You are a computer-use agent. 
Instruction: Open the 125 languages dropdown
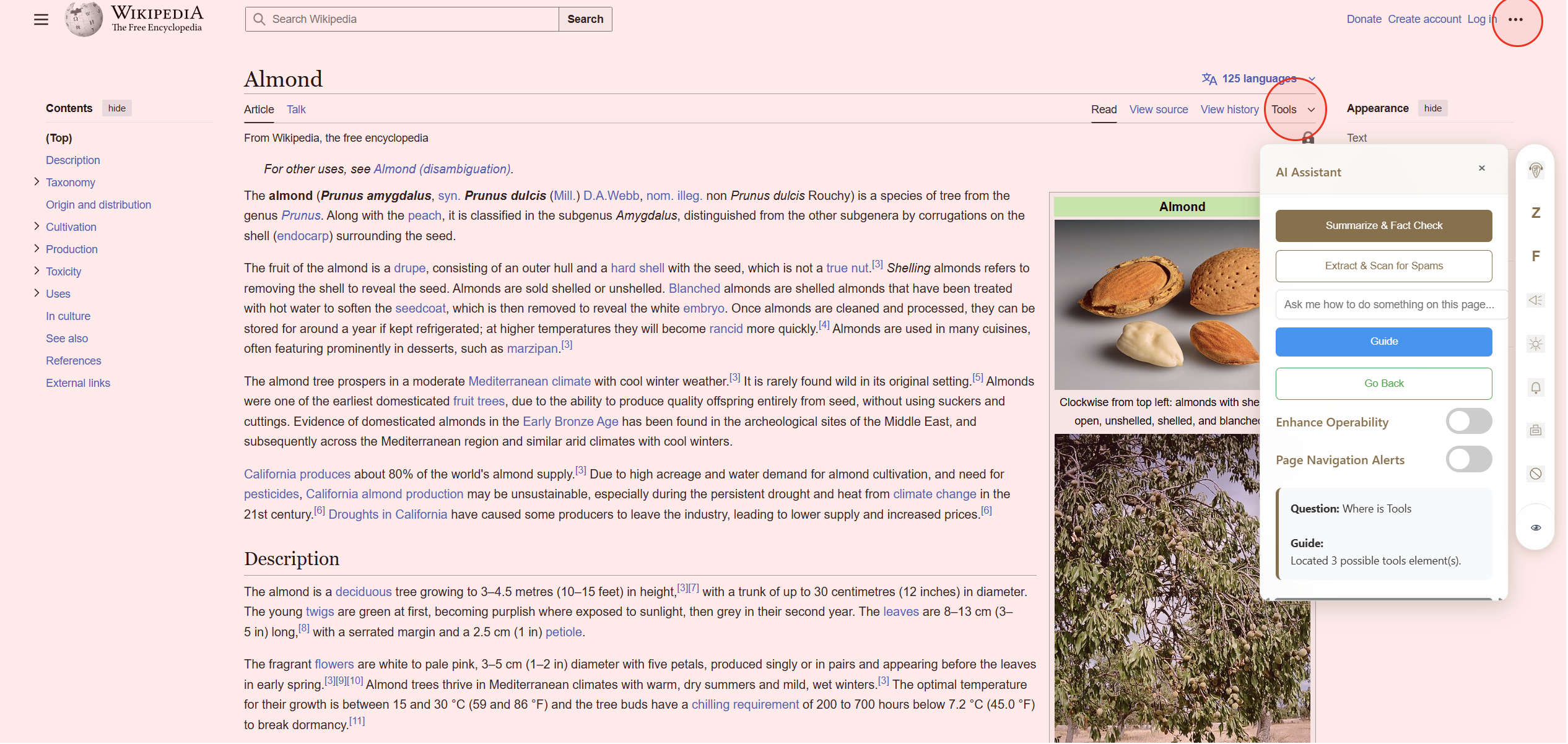1258,79
